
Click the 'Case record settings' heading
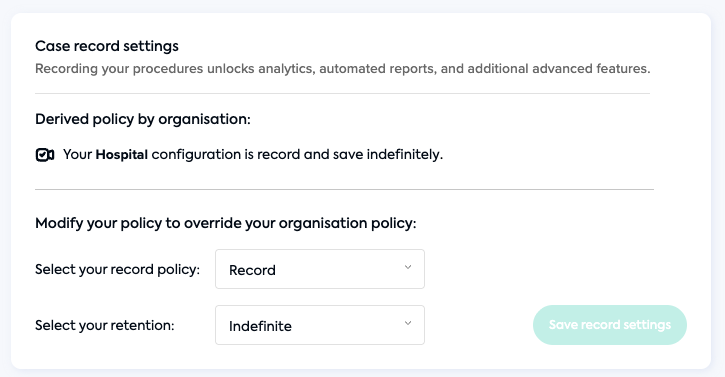(107, 46)
